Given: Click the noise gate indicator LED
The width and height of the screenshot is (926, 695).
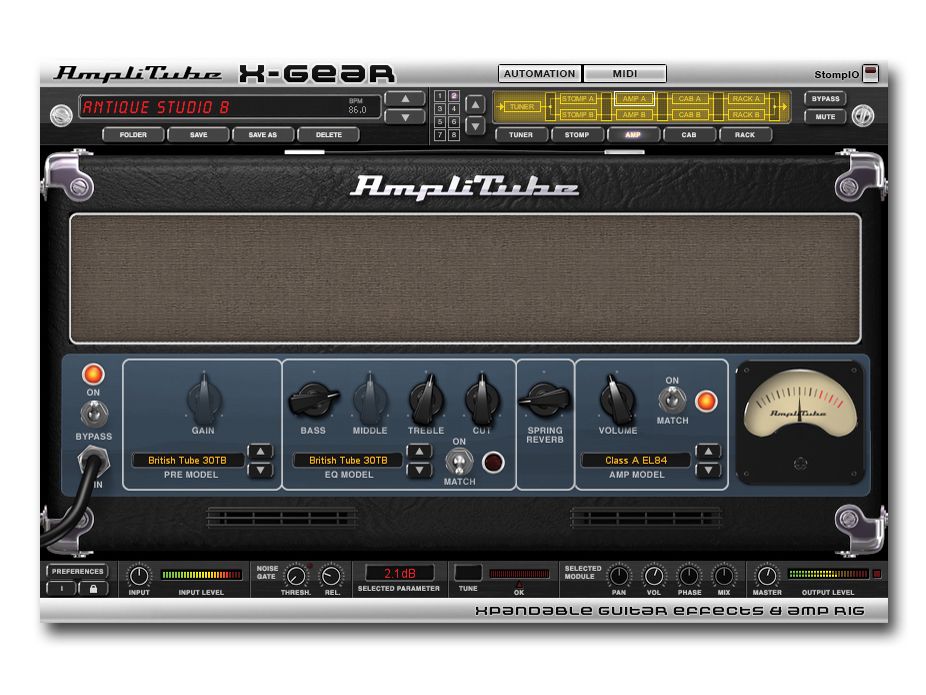Looking at the screenshot, I should point(309,566).
